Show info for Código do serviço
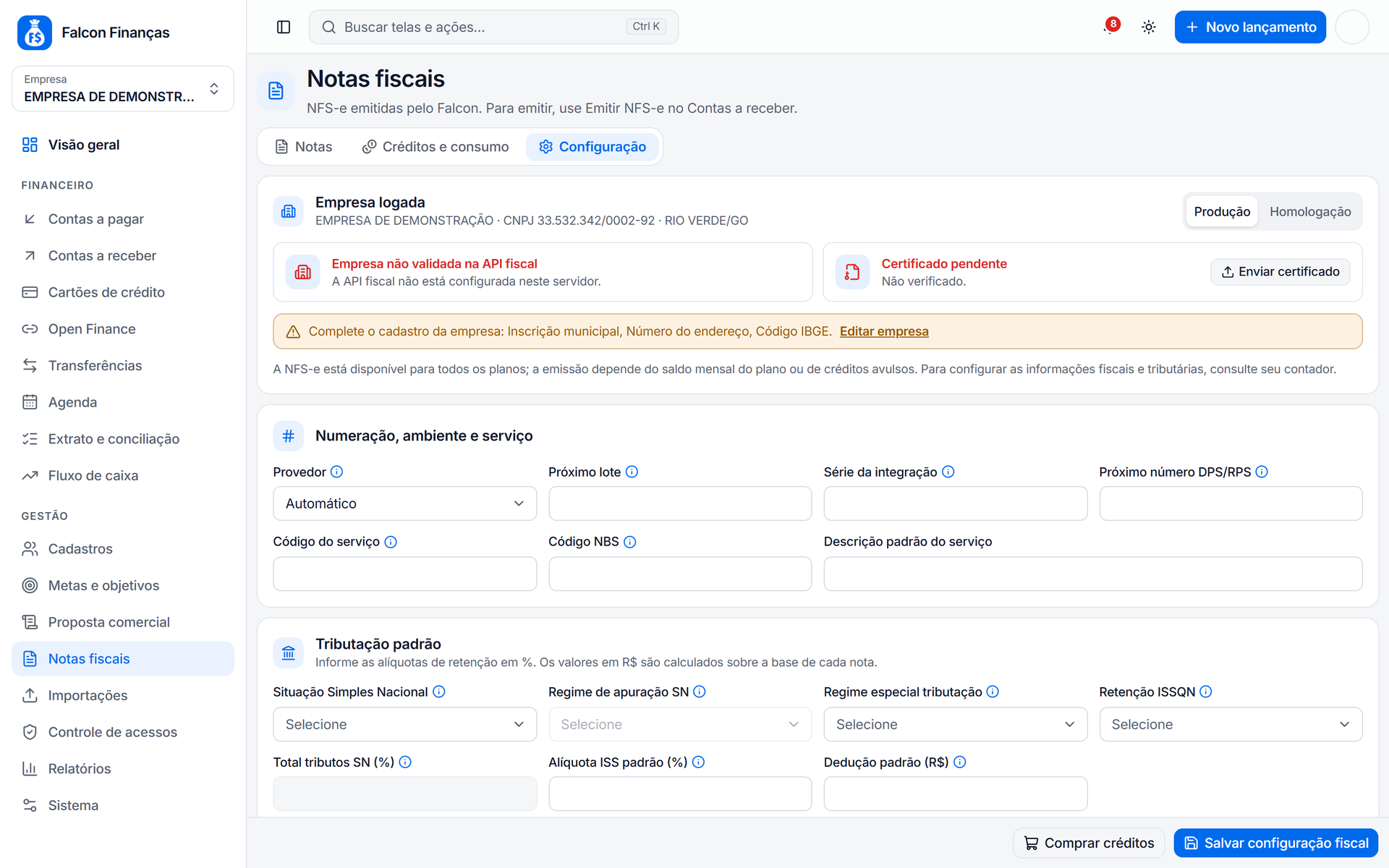Image resolution: width=1389 pixels, height=868 pixels. pos(391,542)
